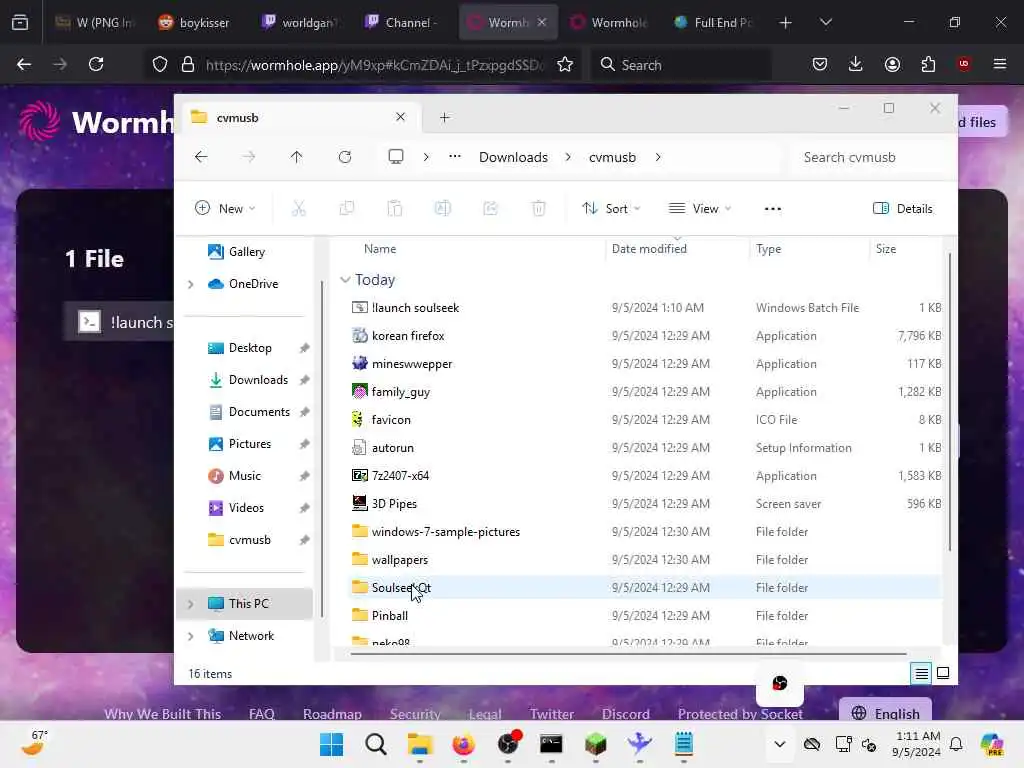Screen dimensions: 1024x768
Task: Click the This PC monitor icon in address bar
Action: click(x=396, y=157)
